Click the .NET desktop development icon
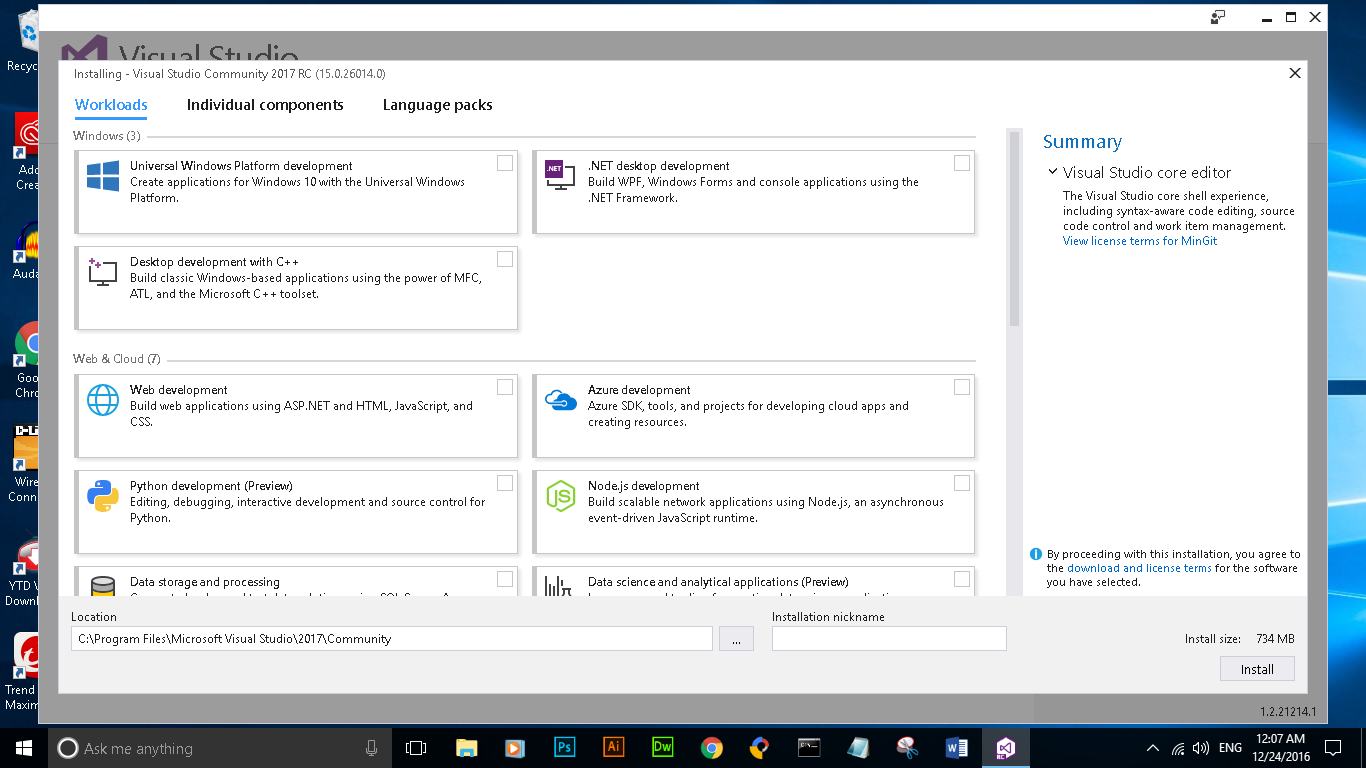Image resolution: width=1366 pixels, height=768 pixels. 560,175
